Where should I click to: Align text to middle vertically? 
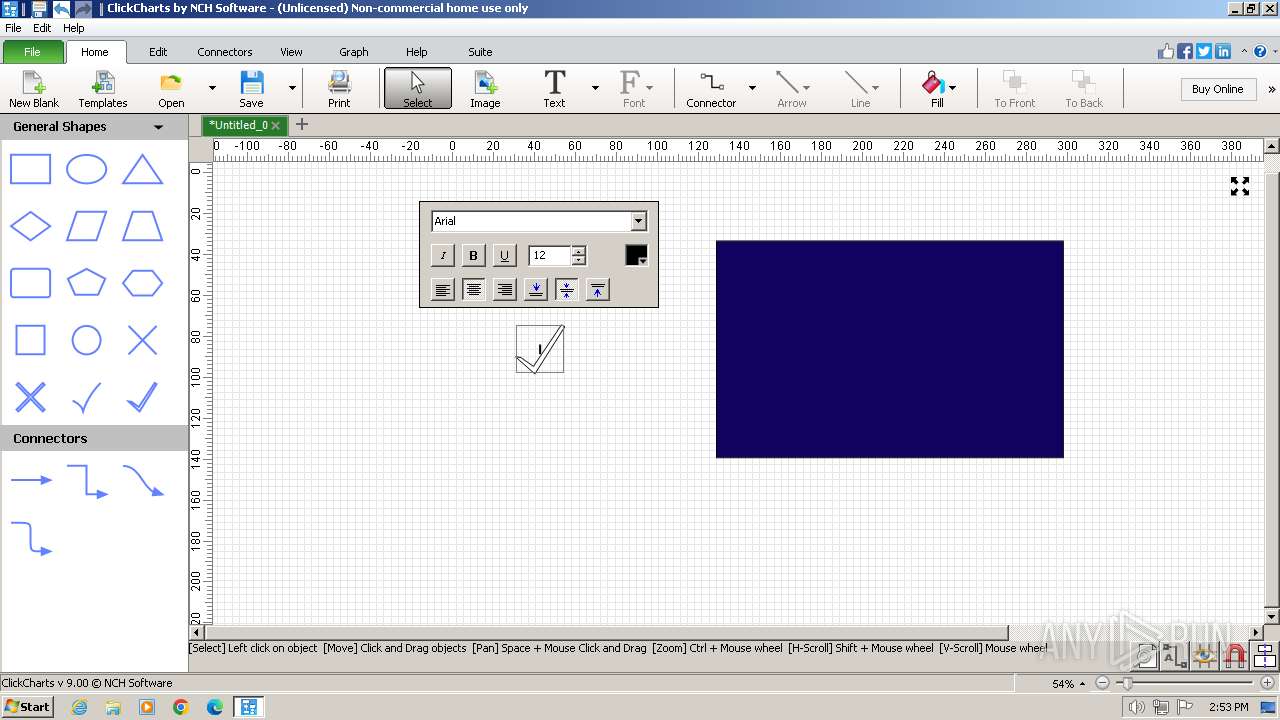(567, 290)
